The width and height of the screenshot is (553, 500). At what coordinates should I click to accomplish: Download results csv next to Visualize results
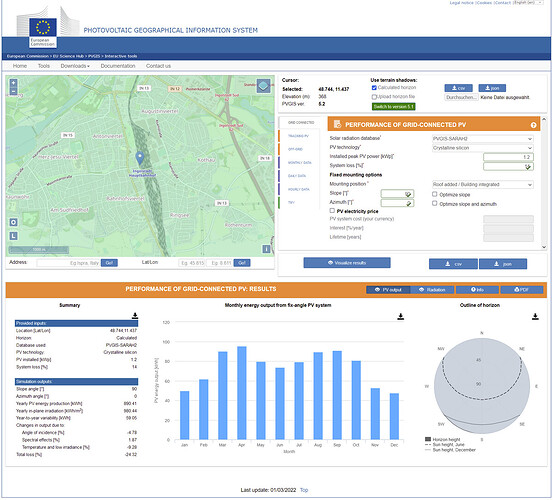point(453,264)
